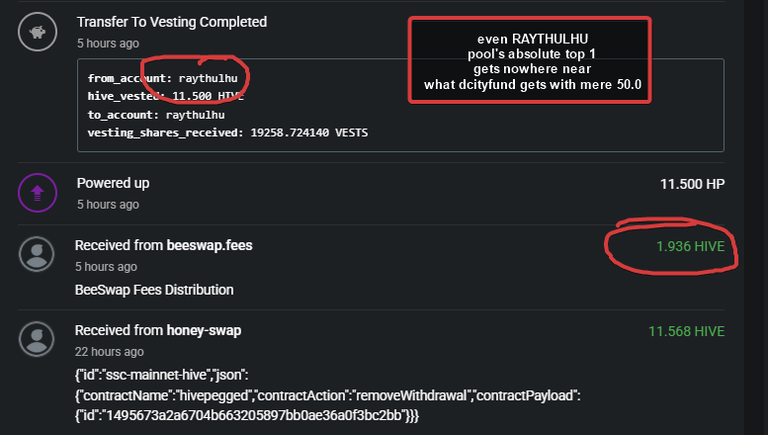Click the vesting_shares_received VESTS line

[228, 133]
